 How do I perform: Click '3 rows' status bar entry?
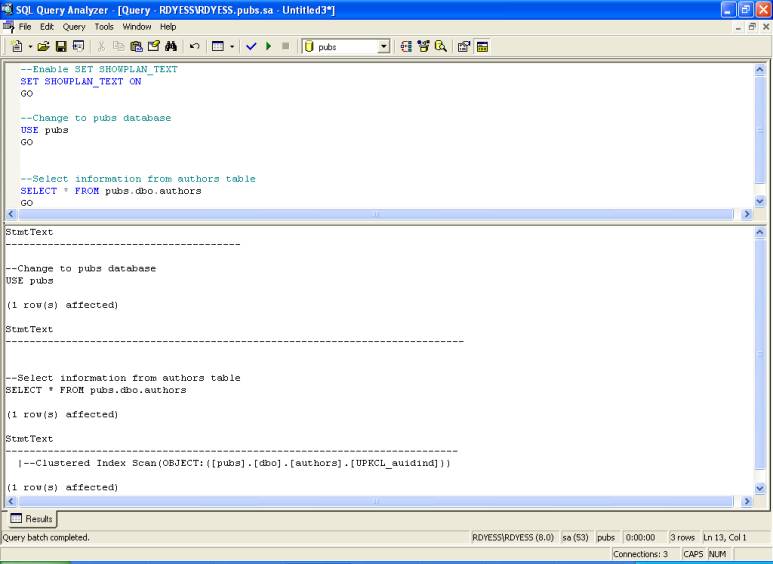pyautogui.click(x=682, y=537)
